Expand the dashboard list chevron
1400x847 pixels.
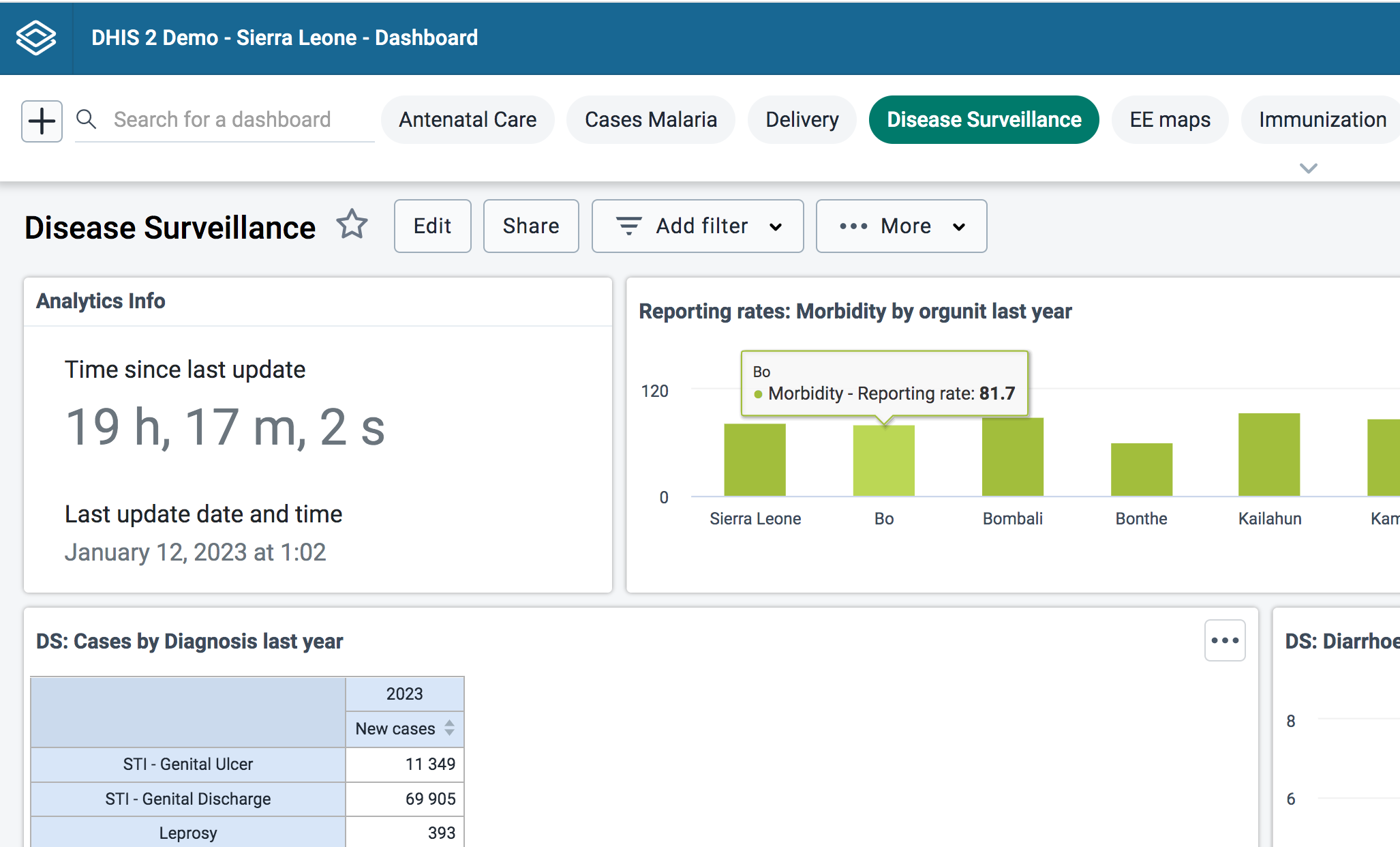click(x=1308, y=168)
